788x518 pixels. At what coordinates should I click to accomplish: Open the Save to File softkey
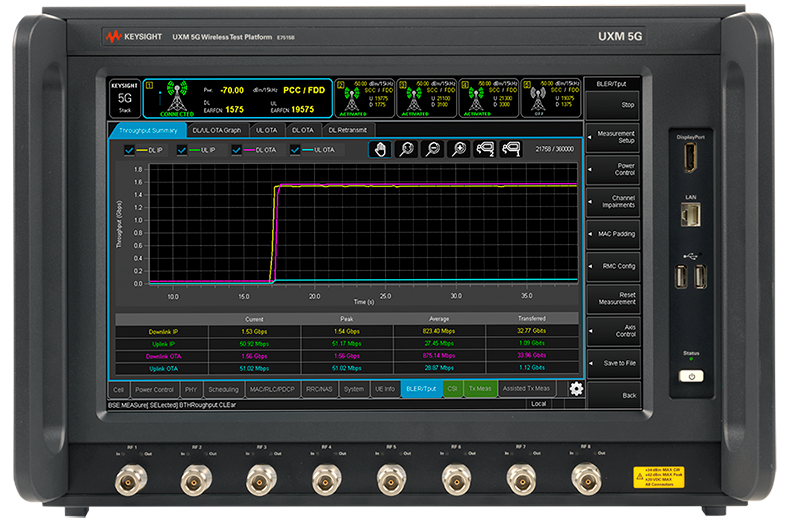[x=613, y=363]
